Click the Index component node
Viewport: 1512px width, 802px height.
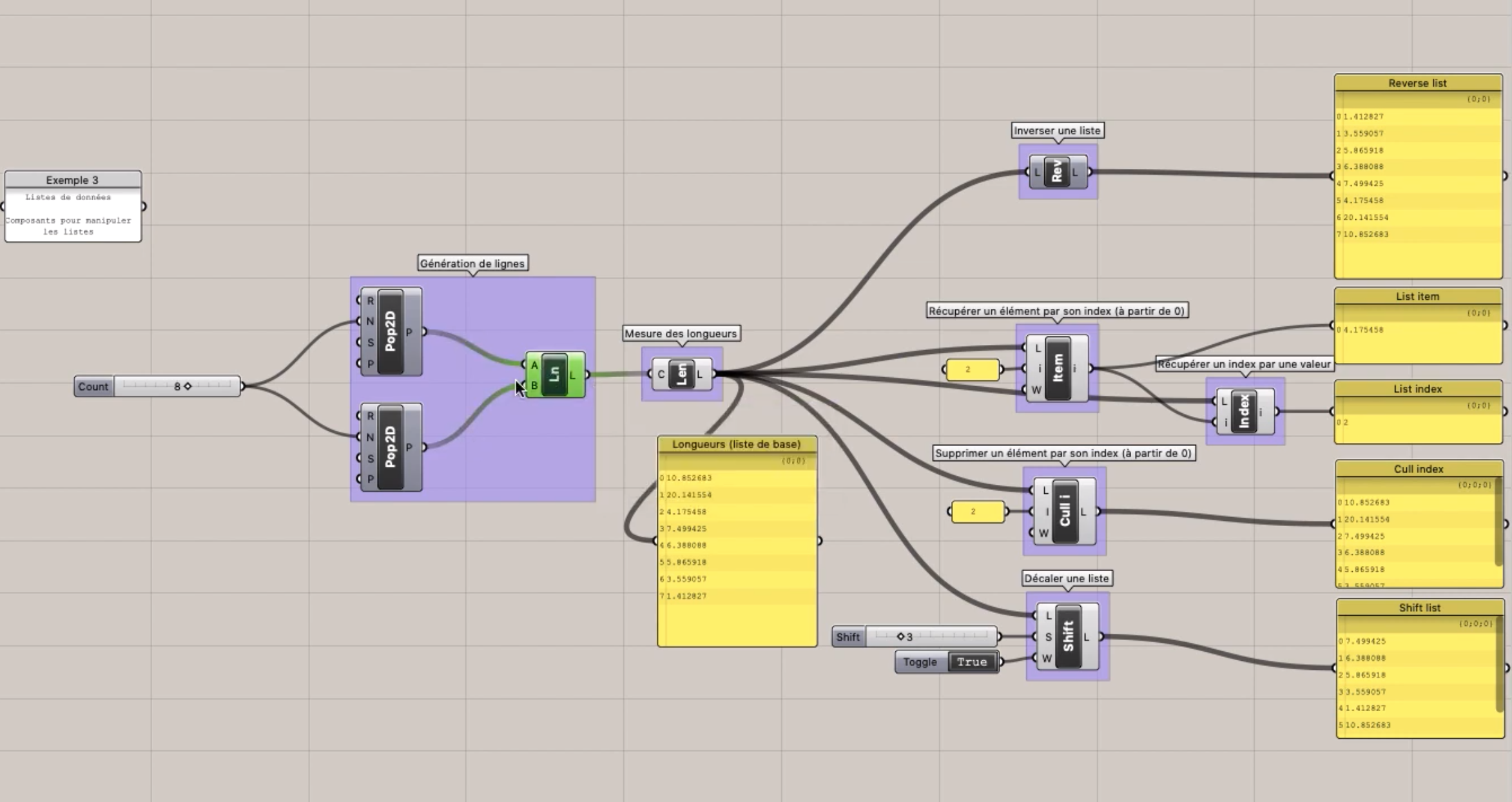1244,411
